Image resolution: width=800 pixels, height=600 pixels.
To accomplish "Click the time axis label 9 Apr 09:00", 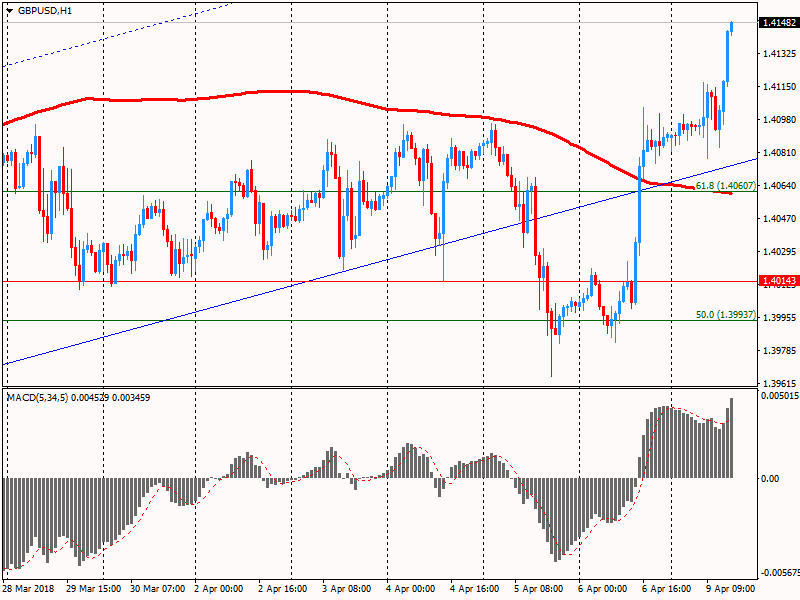I will coord(731,589).
